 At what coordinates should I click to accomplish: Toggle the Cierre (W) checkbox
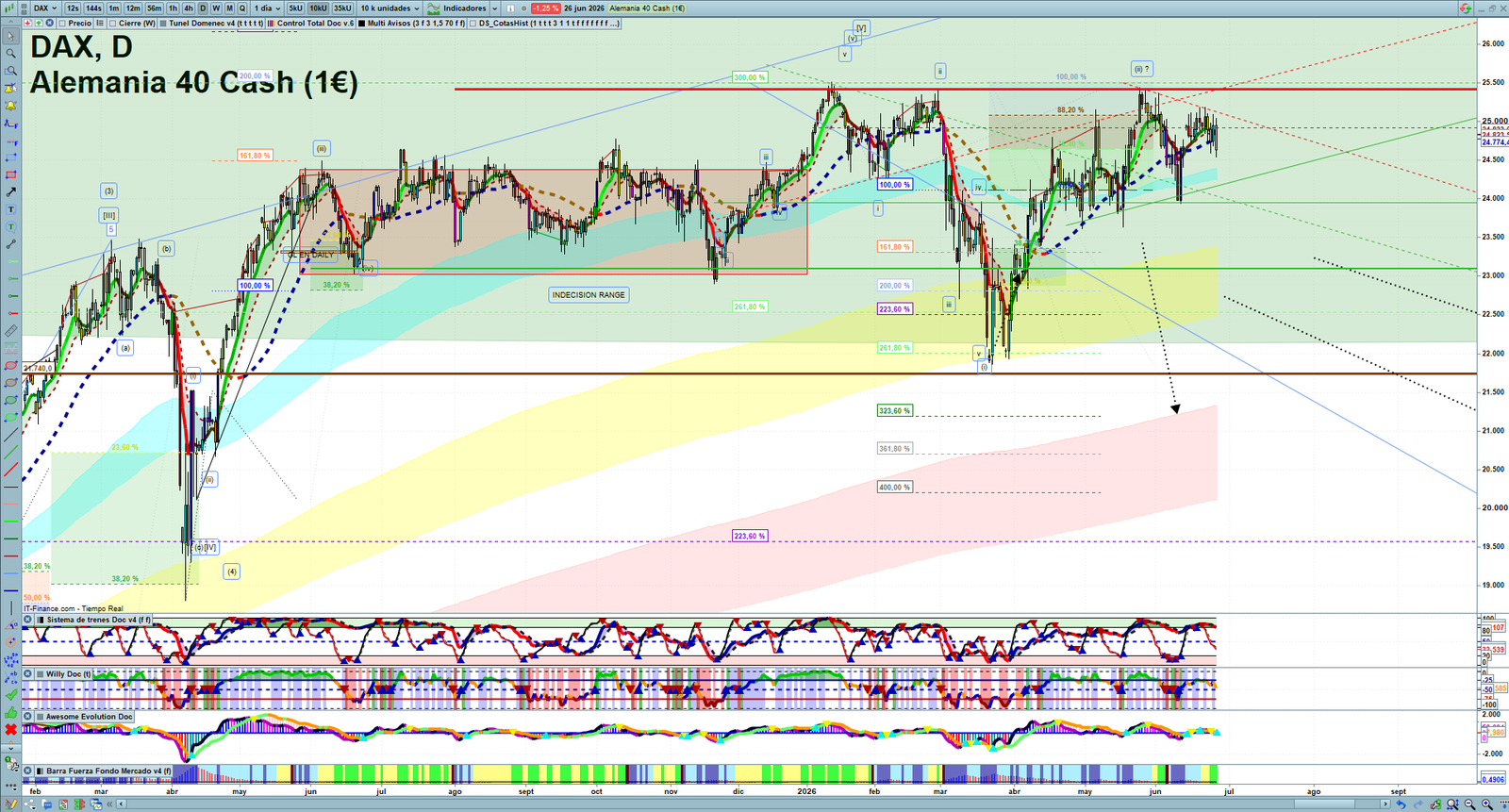tap(112, 23)
